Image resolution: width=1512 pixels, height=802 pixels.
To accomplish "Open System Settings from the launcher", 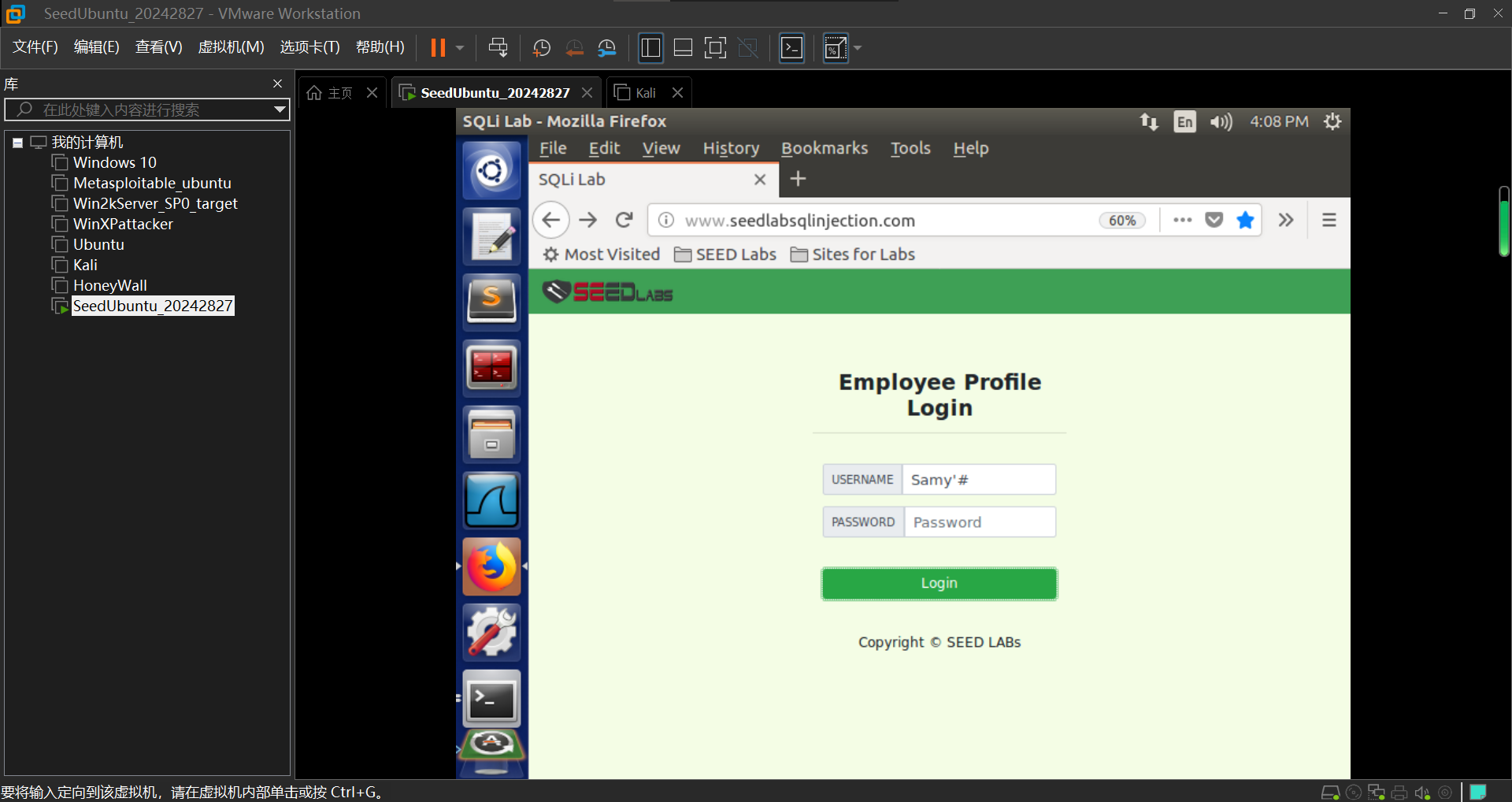I will 491,633.
